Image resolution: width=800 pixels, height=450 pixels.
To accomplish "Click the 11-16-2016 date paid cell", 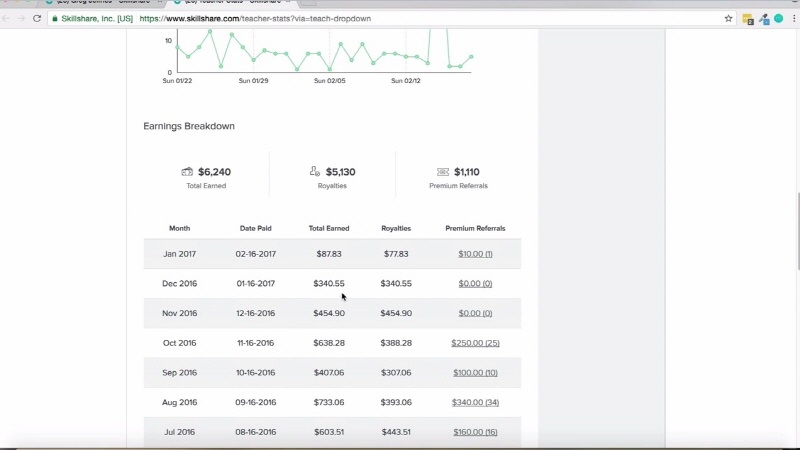I will [256, 343].
